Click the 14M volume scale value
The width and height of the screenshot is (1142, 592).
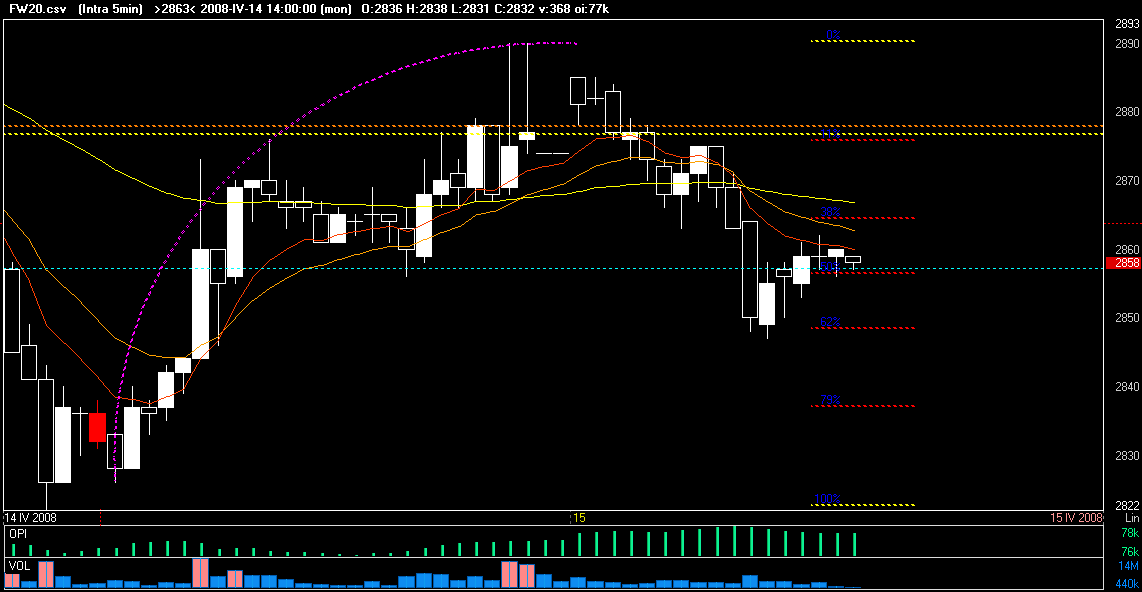pos(1129,566)
